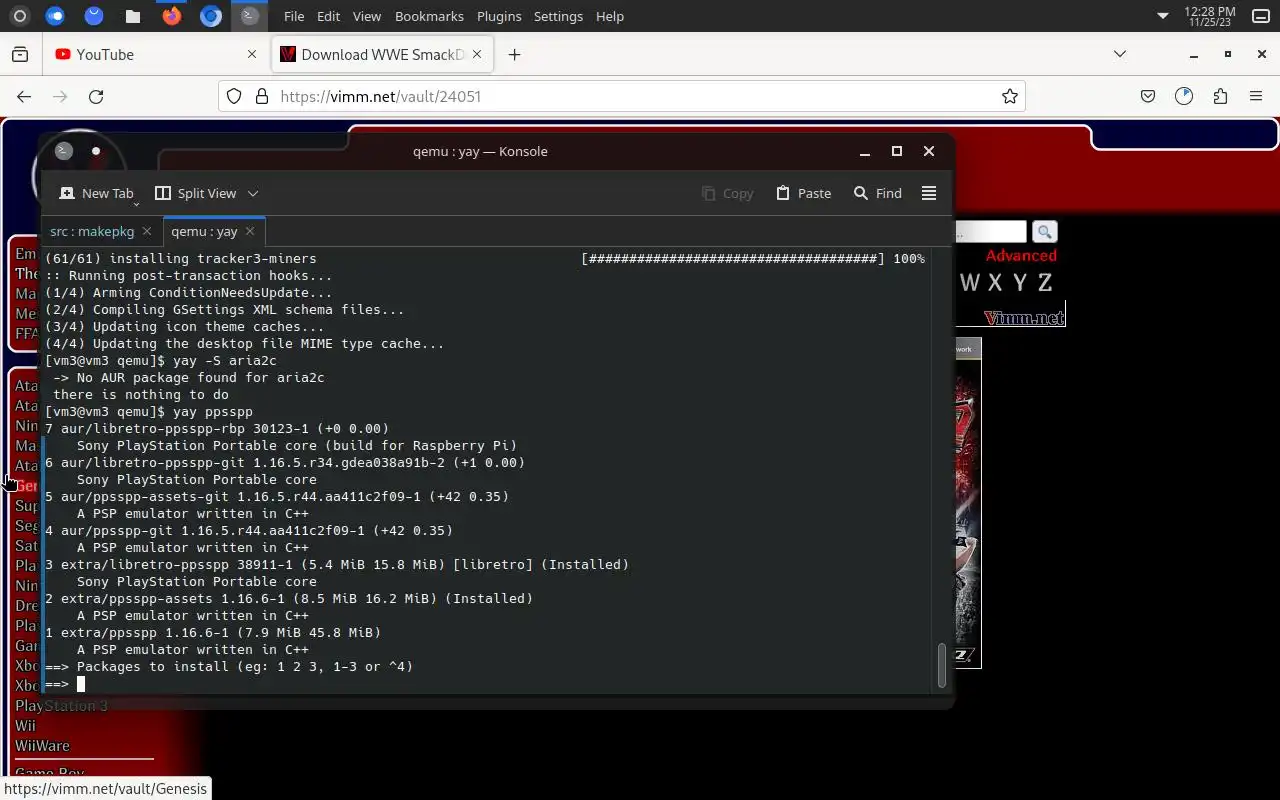This screenshot has width=1280, height=800.
Task: Close the qemu : yay Konsole tab
Action: [250, 231]
